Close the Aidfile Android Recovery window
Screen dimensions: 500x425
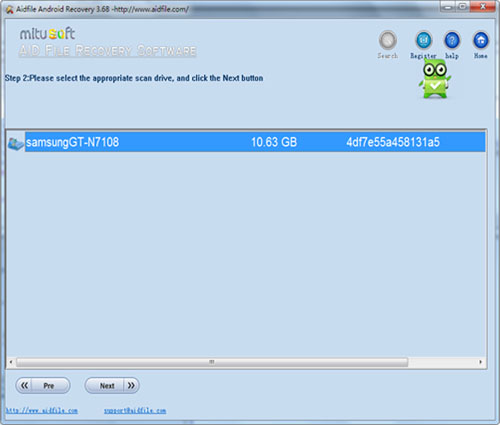click(x=483, y=6)
